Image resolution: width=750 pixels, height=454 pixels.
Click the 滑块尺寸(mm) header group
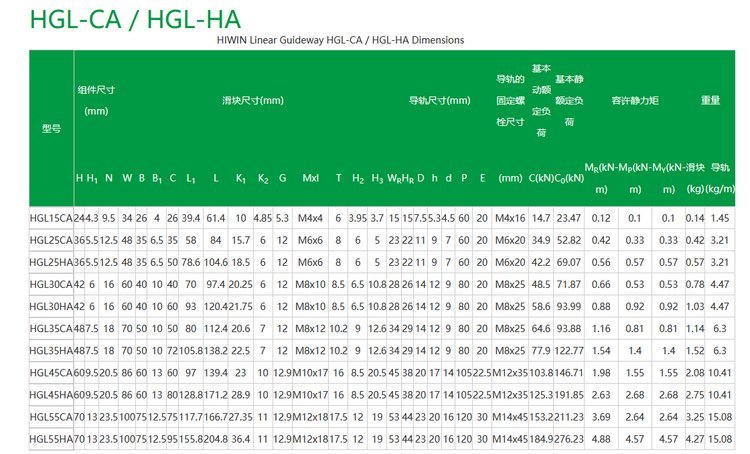[253, 101]
